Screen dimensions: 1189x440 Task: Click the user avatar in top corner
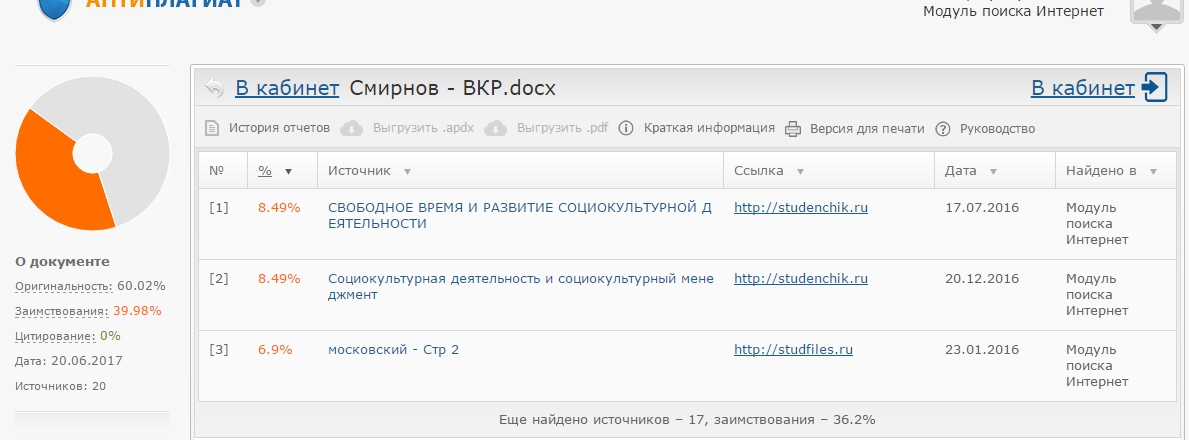(x=1157, y=12)
